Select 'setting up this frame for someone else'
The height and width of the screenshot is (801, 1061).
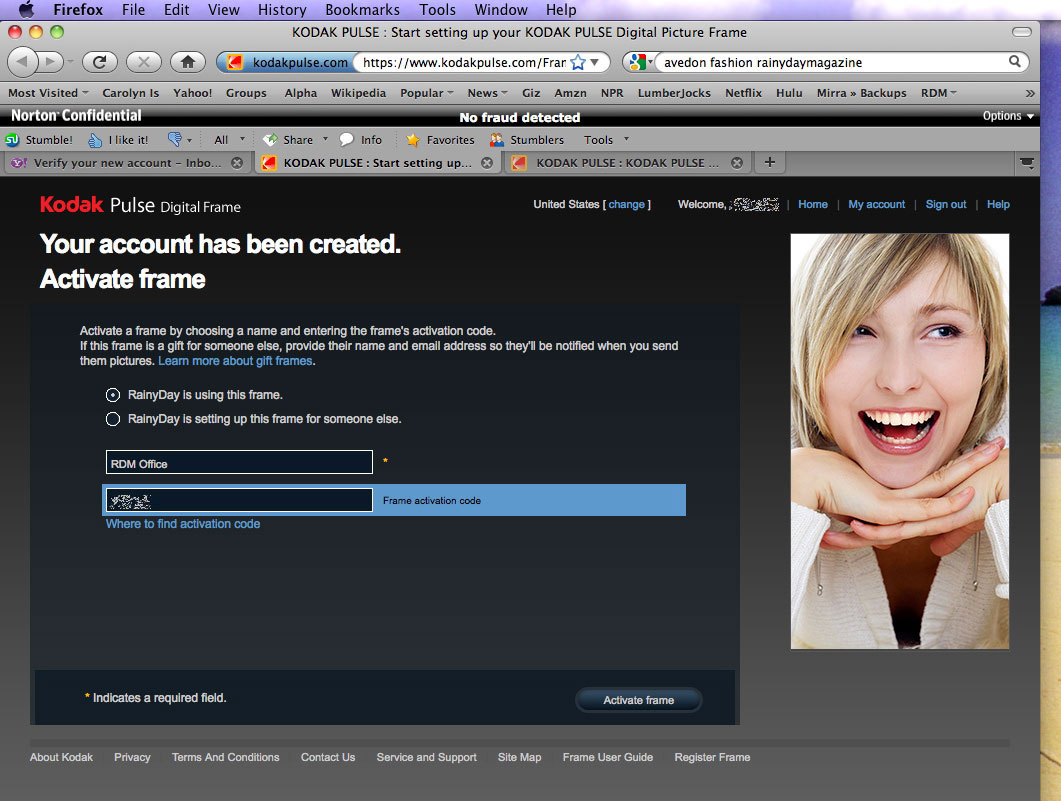point(113,419)
